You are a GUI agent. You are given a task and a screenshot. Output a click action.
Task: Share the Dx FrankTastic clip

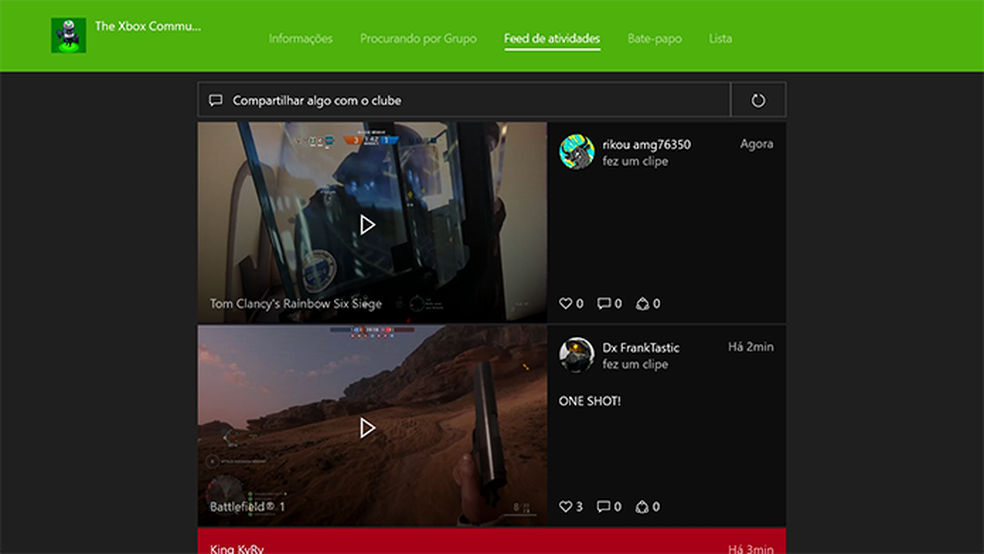(x=642, y=506)
